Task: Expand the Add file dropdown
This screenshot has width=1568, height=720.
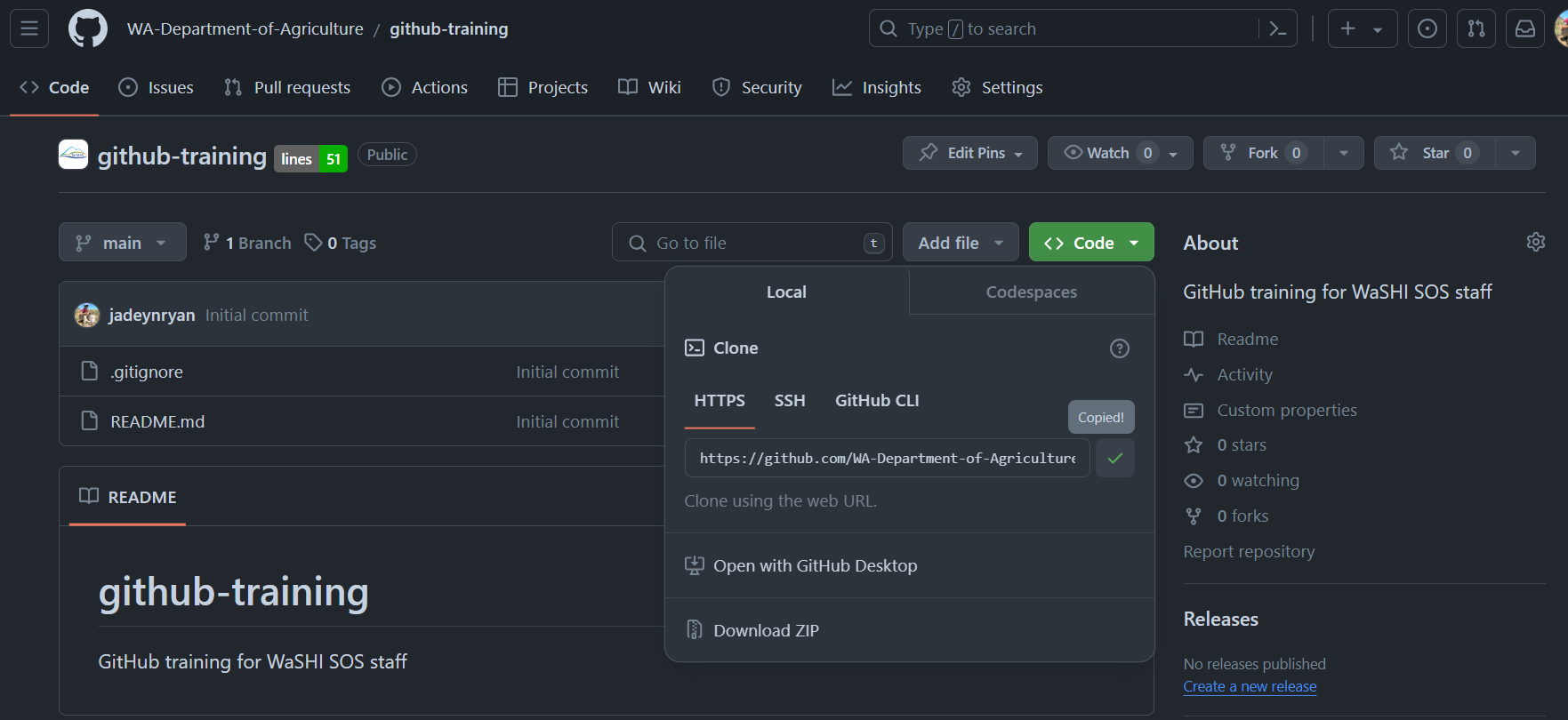Action: tap(960, 243)
